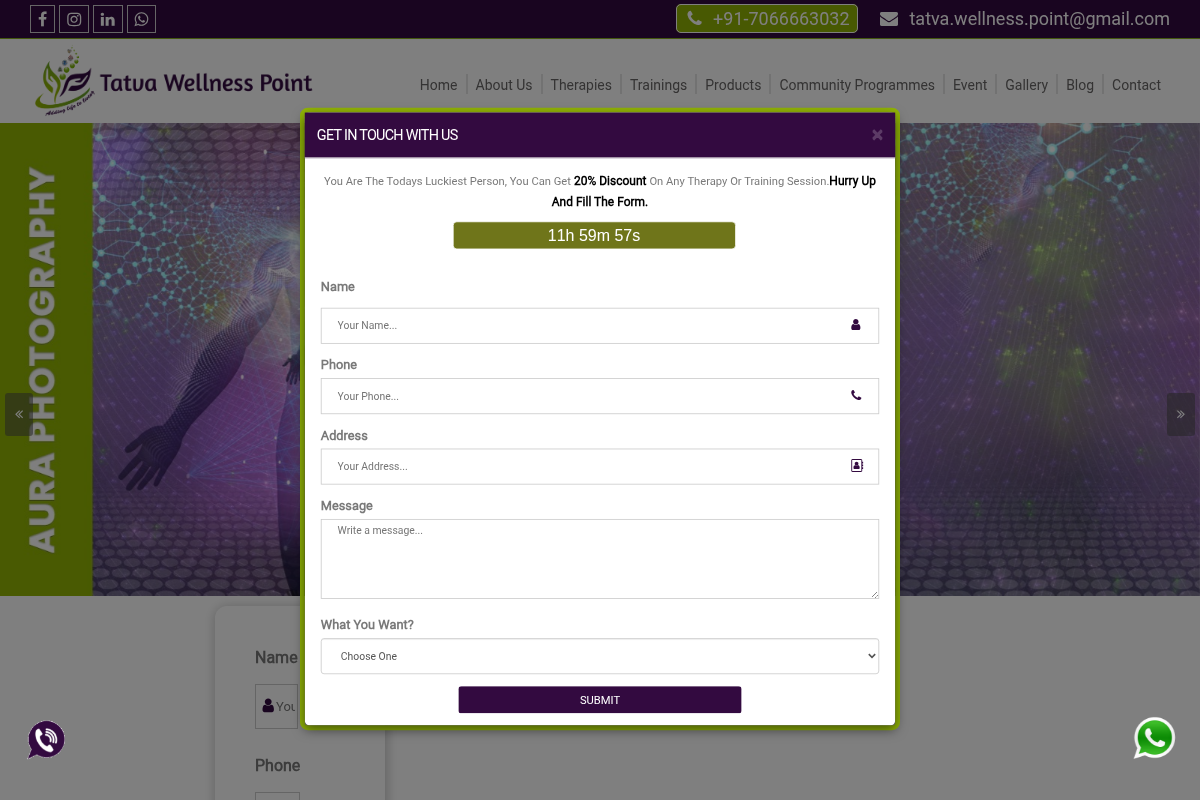Open the Community Programmes menu item
1200x800 pixels.
click(x=856, y=85)
